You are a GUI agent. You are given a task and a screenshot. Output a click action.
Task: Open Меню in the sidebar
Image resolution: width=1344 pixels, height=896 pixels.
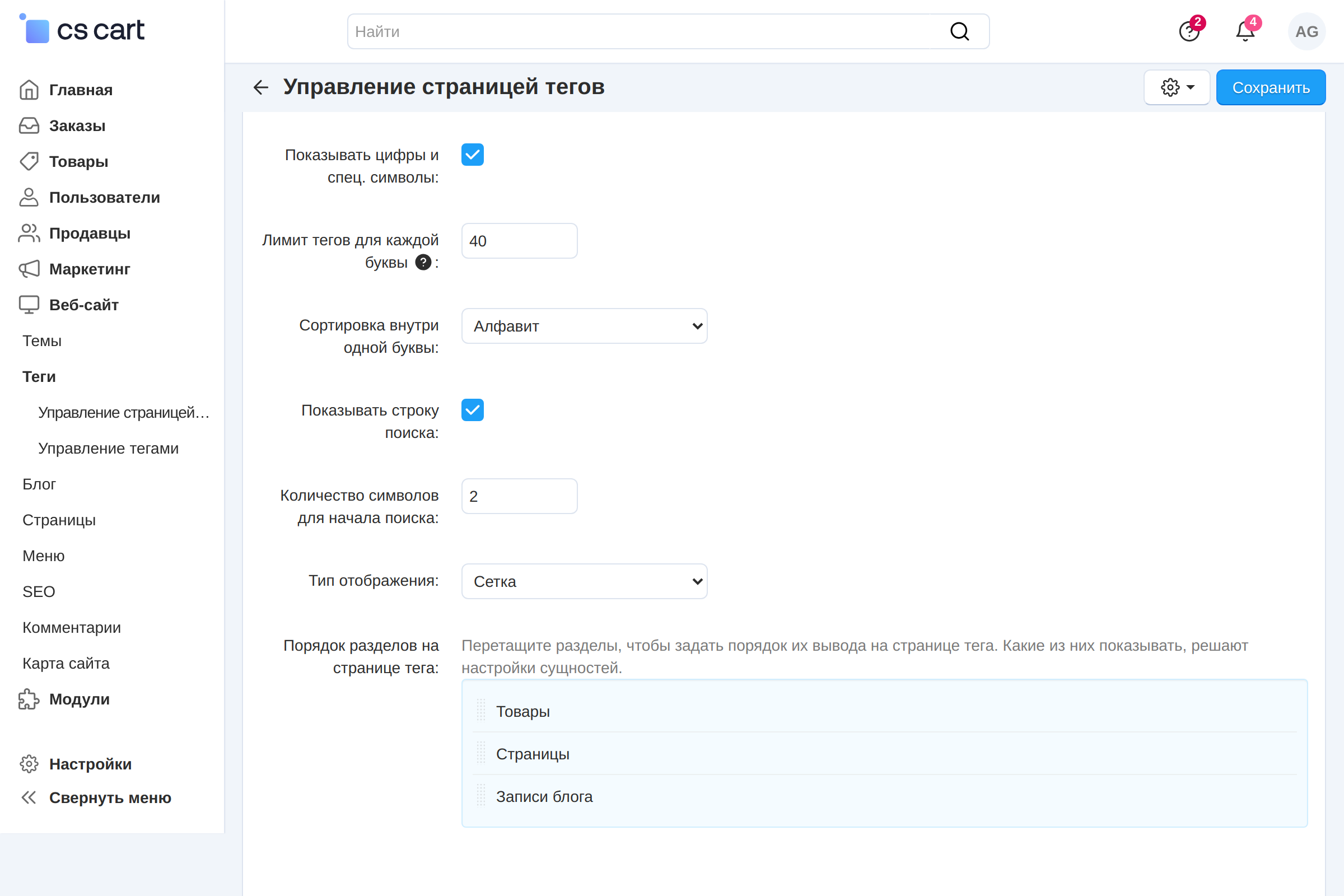(x=44, y=556)
